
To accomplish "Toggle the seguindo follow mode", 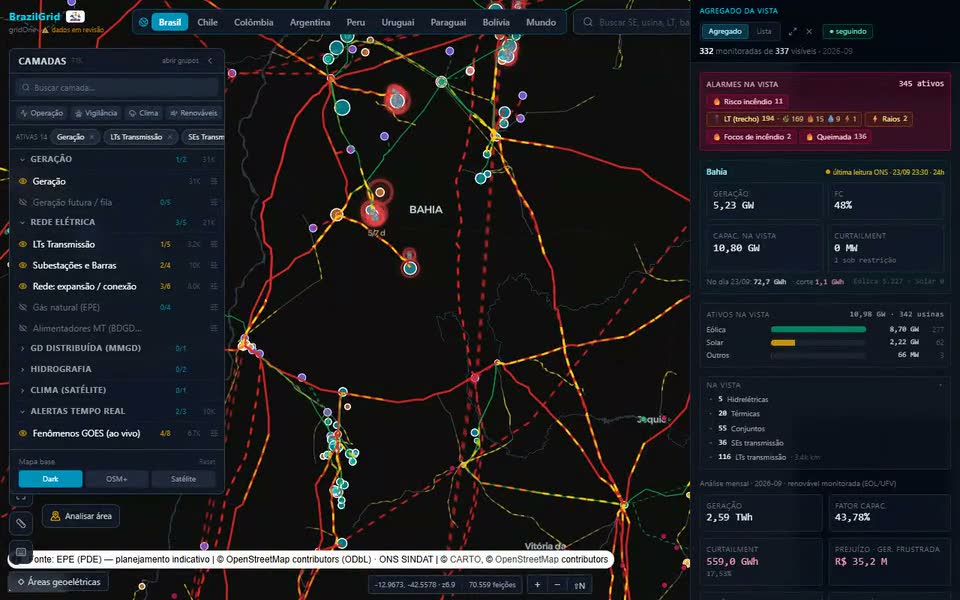I will [x=847, y=31].
